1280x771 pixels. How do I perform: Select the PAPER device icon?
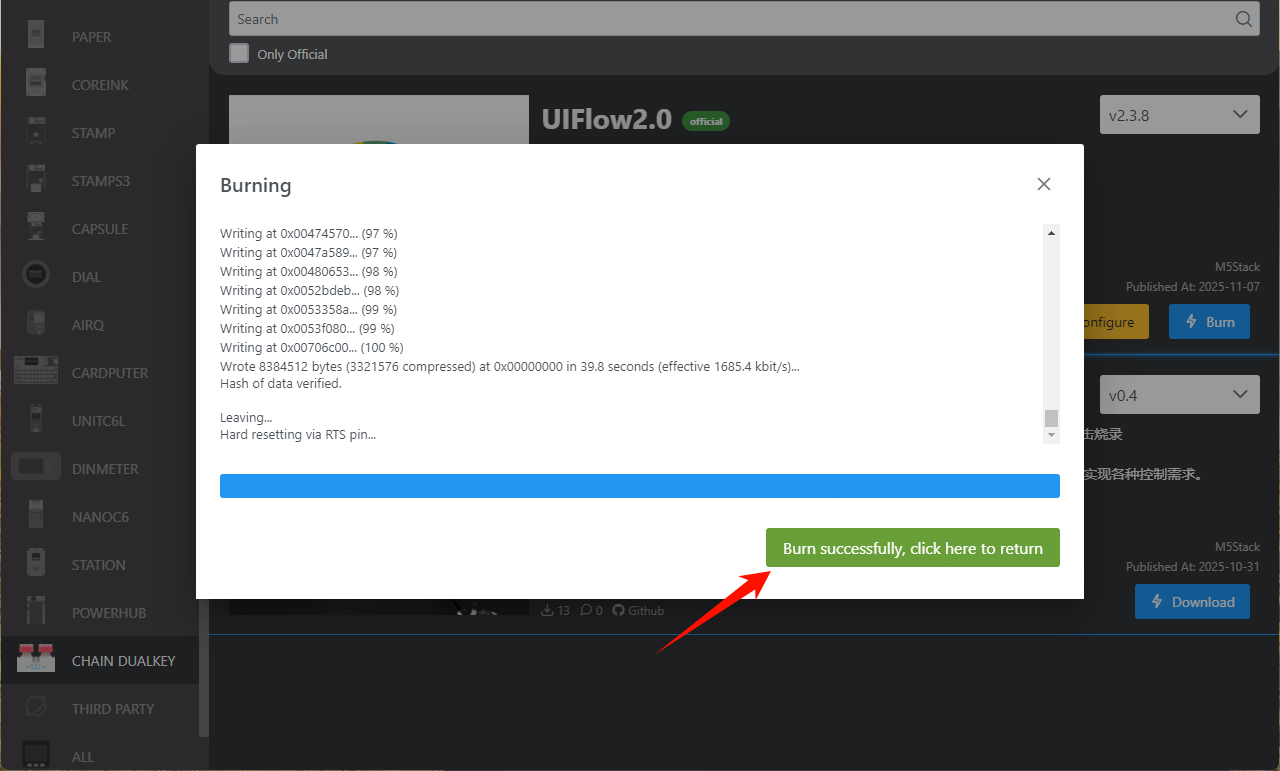[36, 37]
